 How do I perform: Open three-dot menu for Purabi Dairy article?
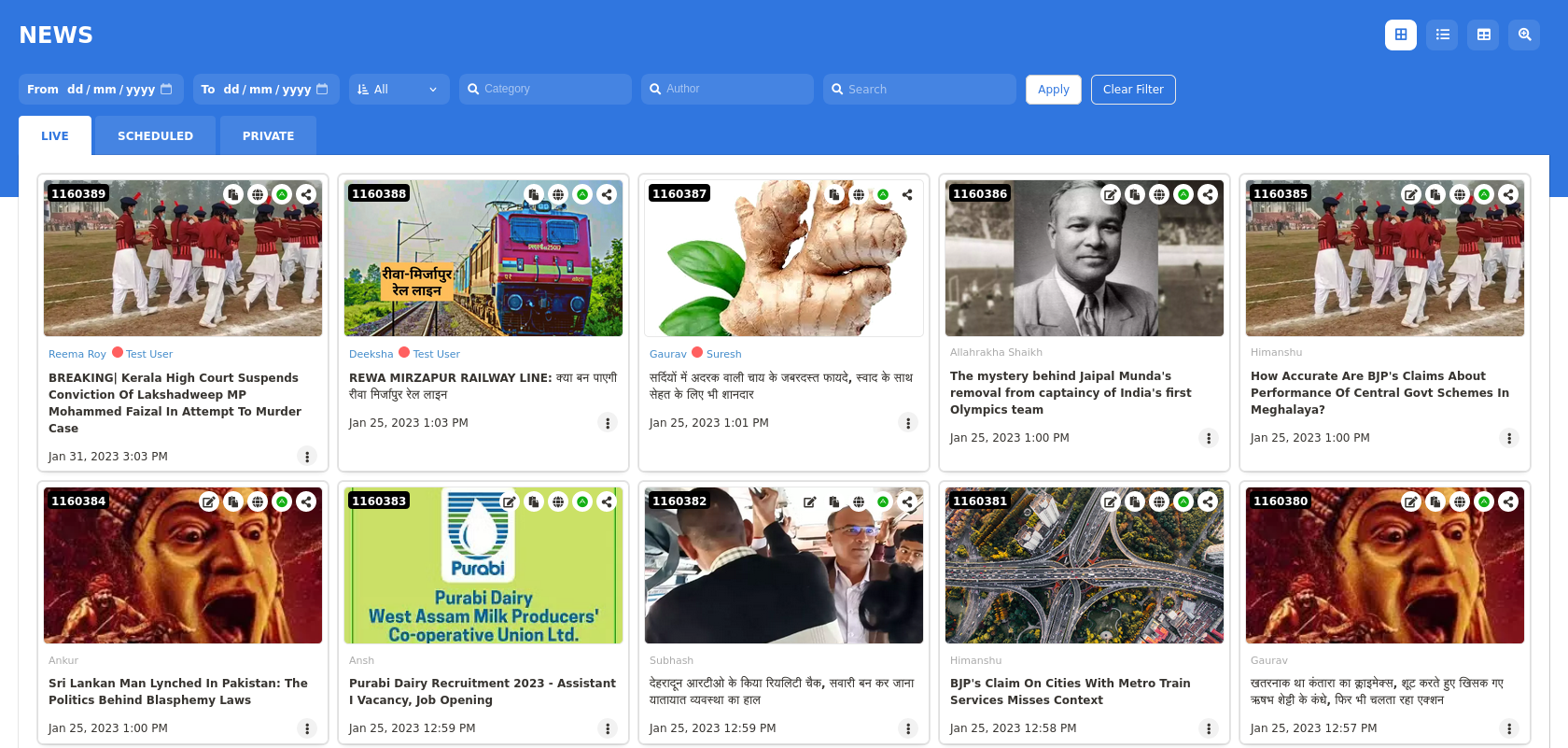[x=607, y=728]
